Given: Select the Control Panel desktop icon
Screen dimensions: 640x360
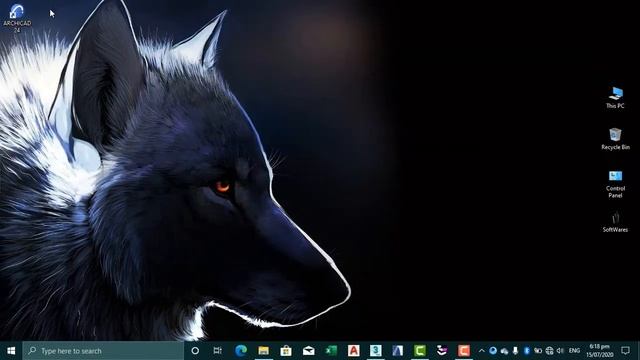Looking at the screenshot, I should [615, 184].
